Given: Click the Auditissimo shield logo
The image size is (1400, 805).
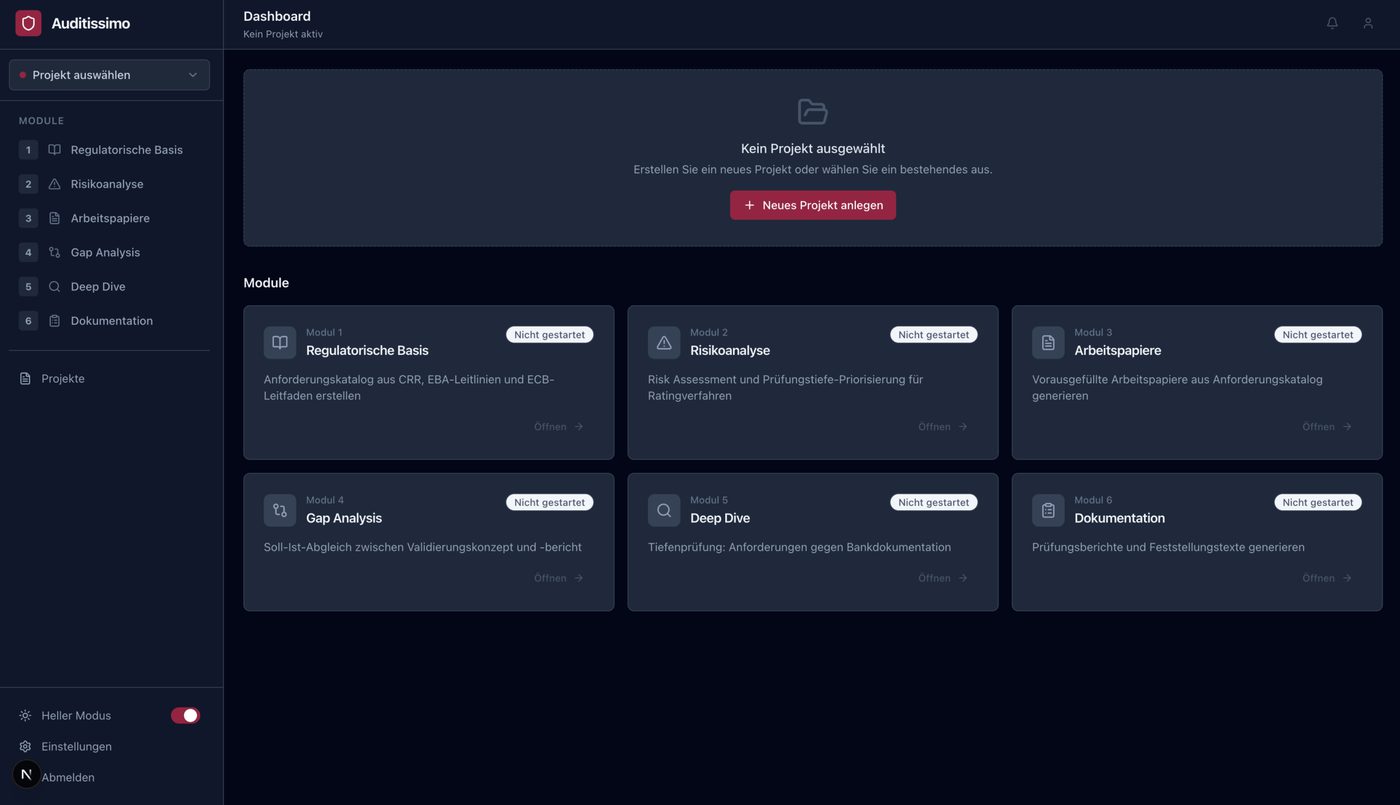Looking at the screenshot, I should click(28, 23).
